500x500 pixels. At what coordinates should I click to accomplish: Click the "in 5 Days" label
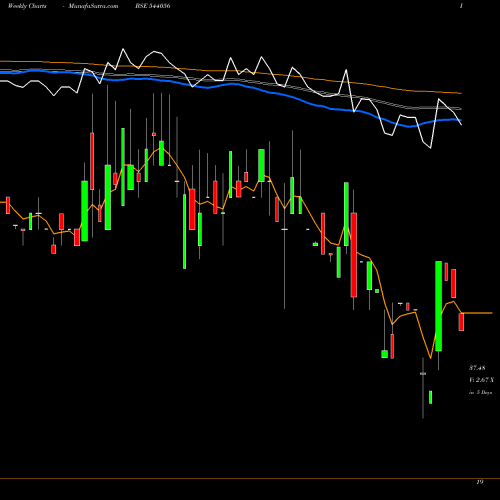point(481,393)
